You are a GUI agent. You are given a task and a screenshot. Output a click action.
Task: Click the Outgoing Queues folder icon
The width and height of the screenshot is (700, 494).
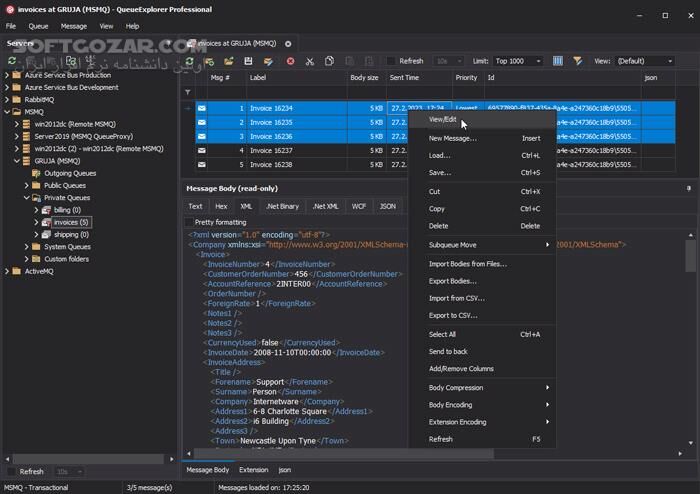click(35, 173)
